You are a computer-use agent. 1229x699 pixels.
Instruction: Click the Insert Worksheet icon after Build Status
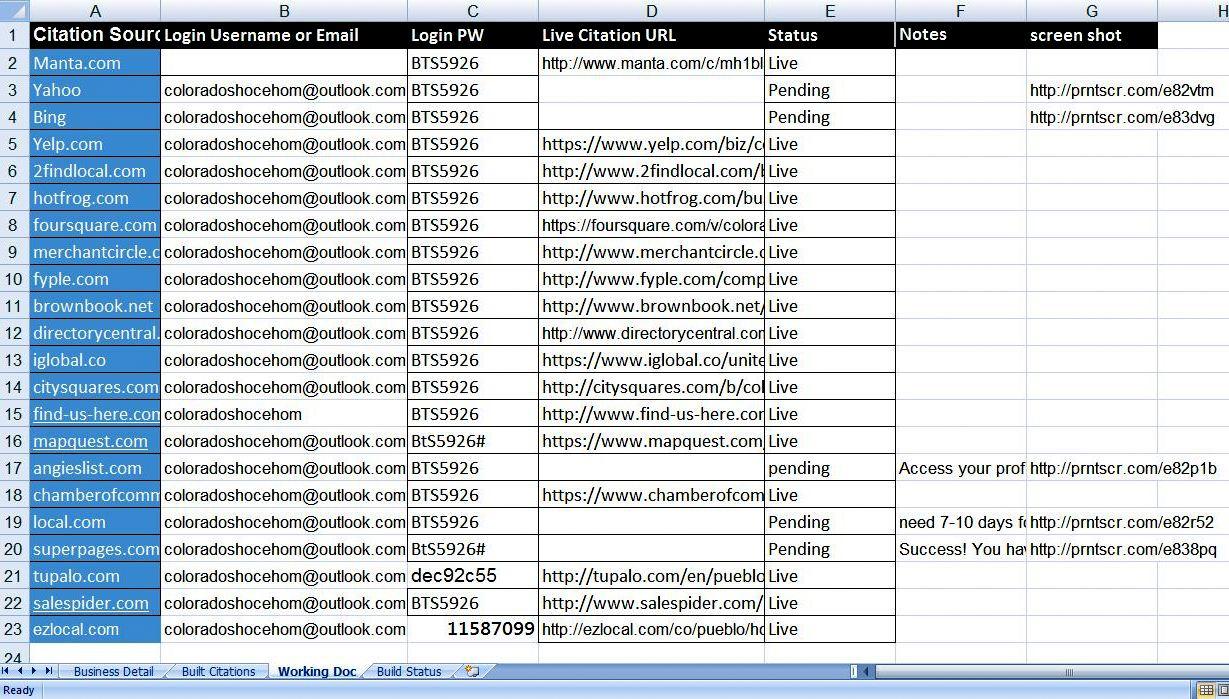[x=472, y=671]
